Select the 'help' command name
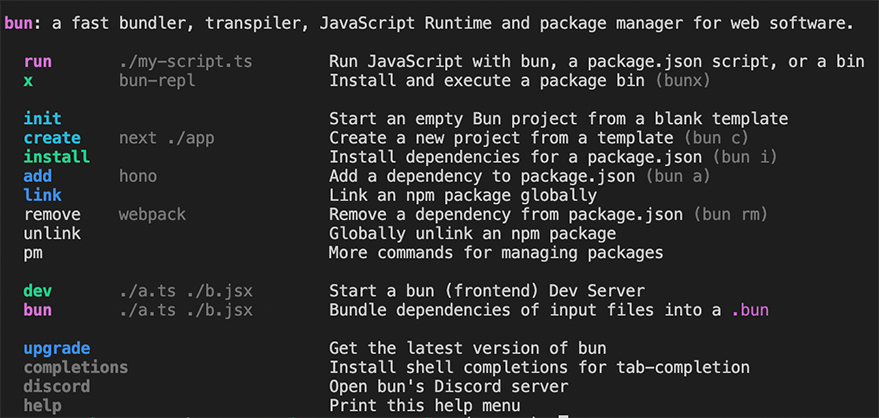Viewport: 879px width, 418px height. [43, 406]
